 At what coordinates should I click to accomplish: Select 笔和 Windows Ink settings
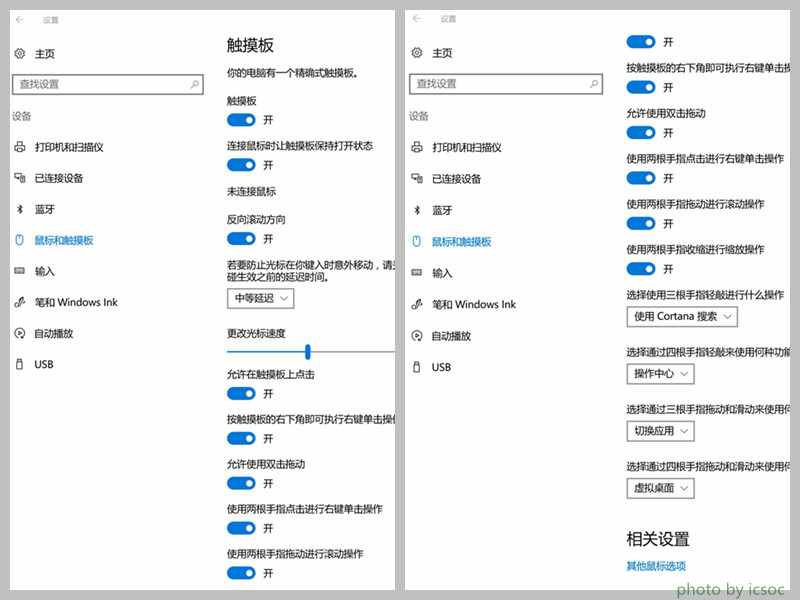coord(76,304)
